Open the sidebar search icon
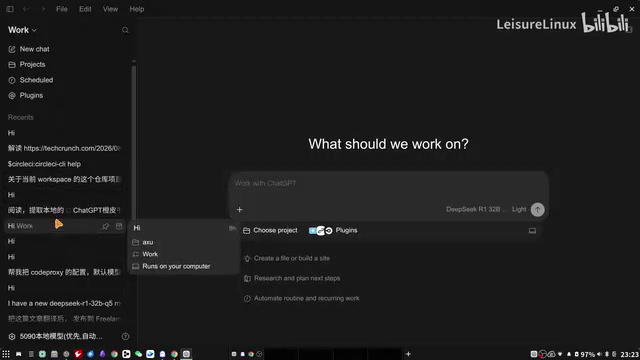The image size is (640, 360). coord(125,30)
